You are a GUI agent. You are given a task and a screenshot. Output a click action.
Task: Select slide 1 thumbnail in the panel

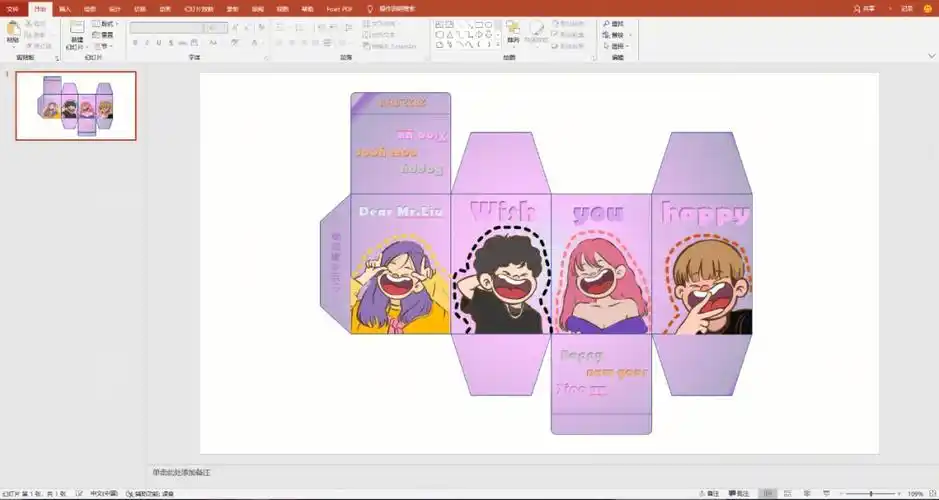[x=76, y=106]
